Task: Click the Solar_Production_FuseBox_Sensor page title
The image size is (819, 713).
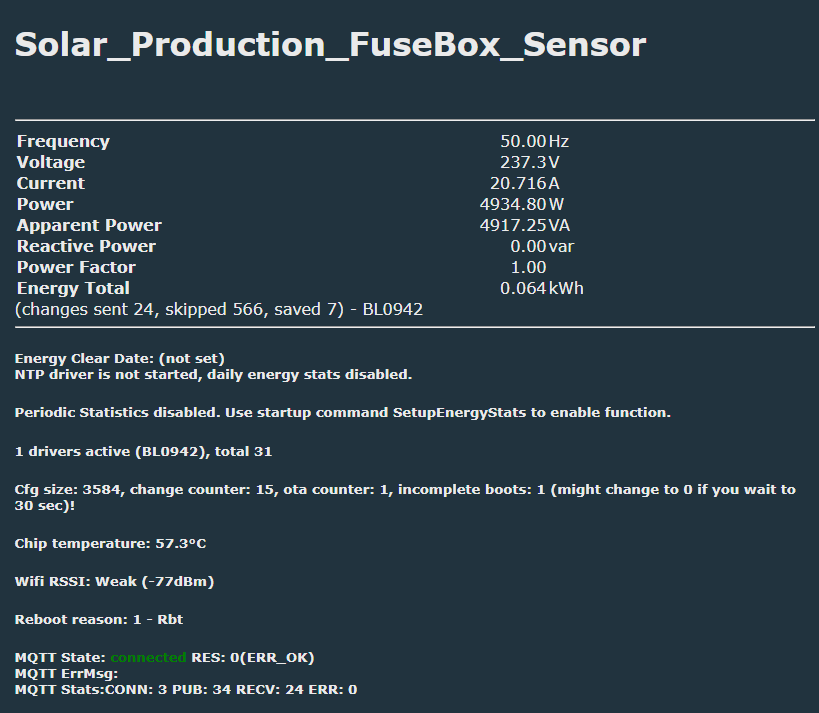Action: pyautogui.click(x=330, y=45)
